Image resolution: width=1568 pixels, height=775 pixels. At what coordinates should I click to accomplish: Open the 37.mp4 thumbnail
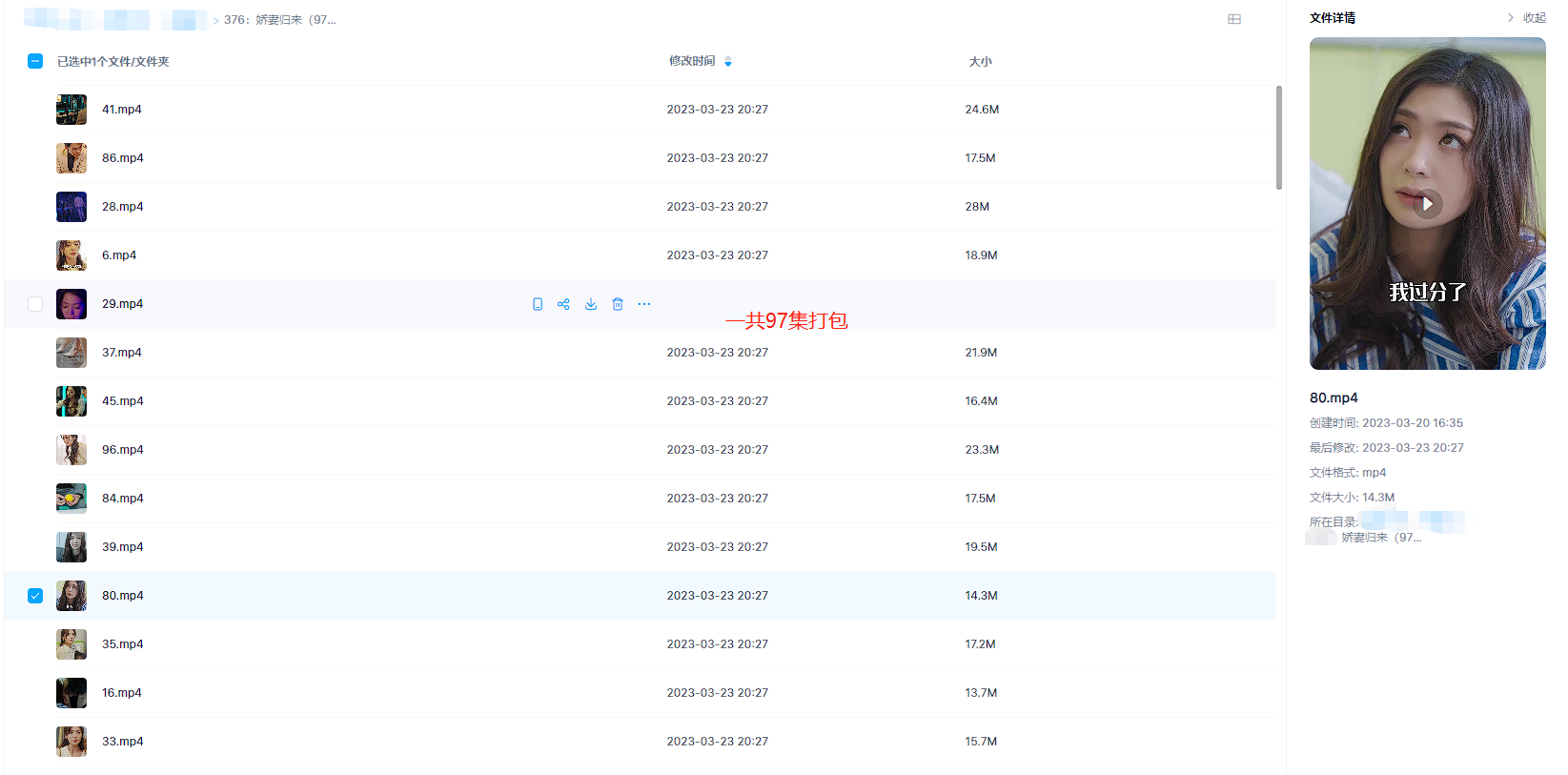[x=71, y=353]
